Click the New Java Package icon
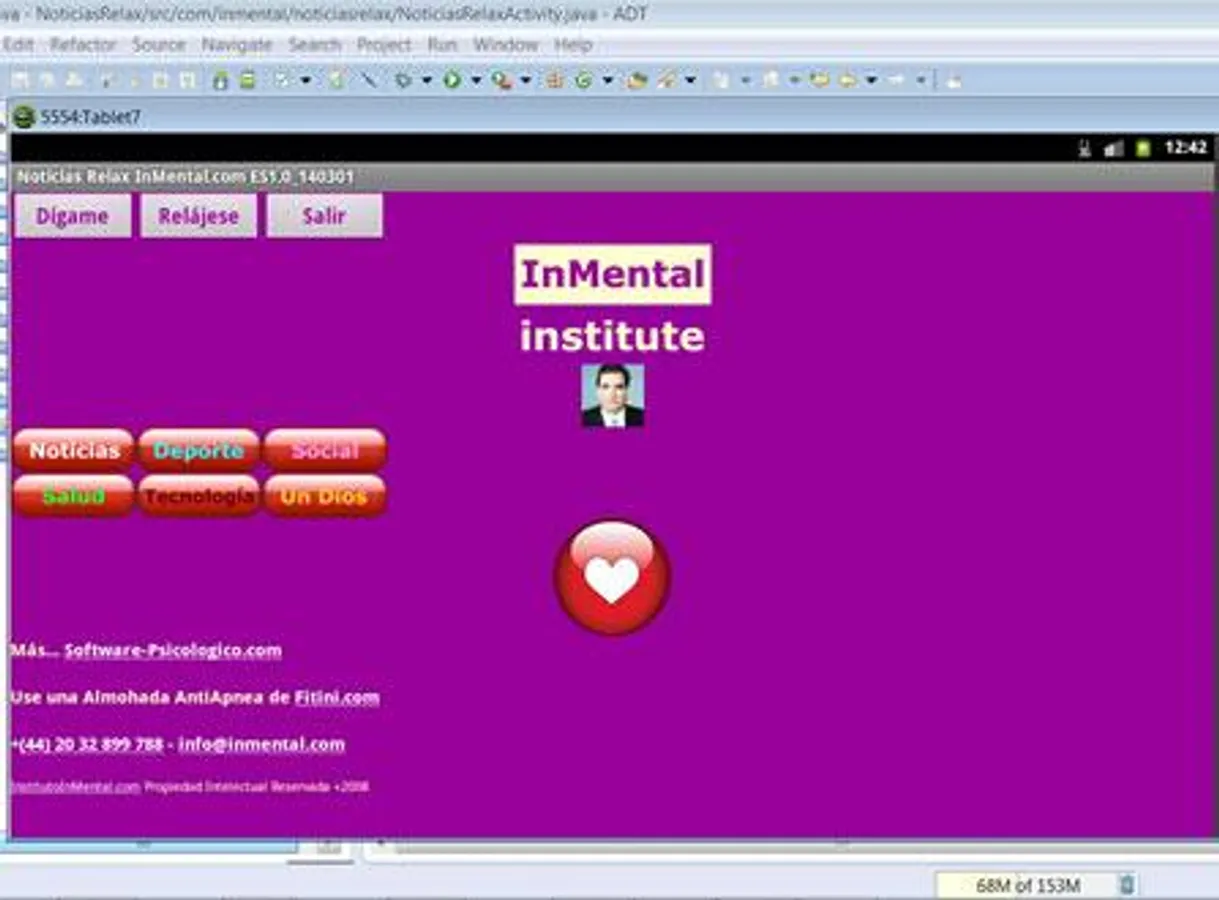The width and height of the screenshot is (1219, 900). point(555,80)
